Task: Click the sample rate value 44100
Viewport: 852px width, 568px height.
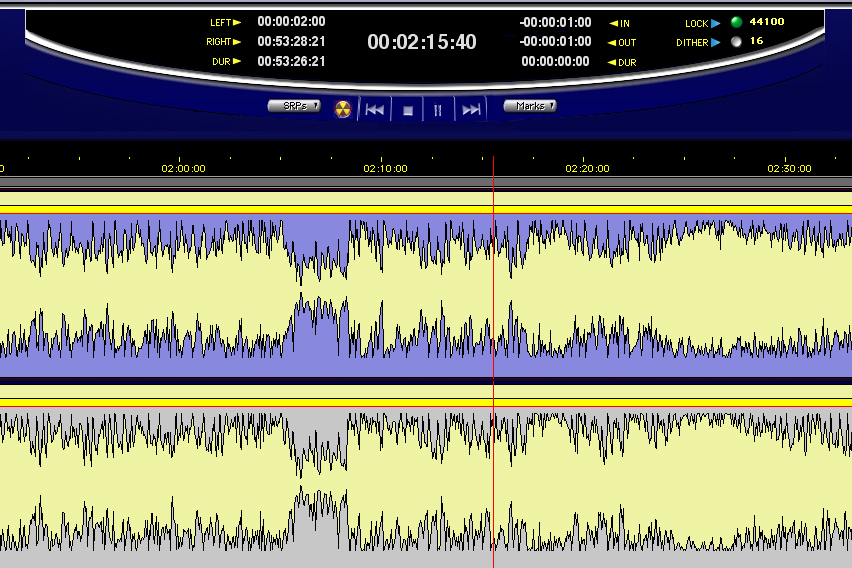Action: tap(767, 22)
